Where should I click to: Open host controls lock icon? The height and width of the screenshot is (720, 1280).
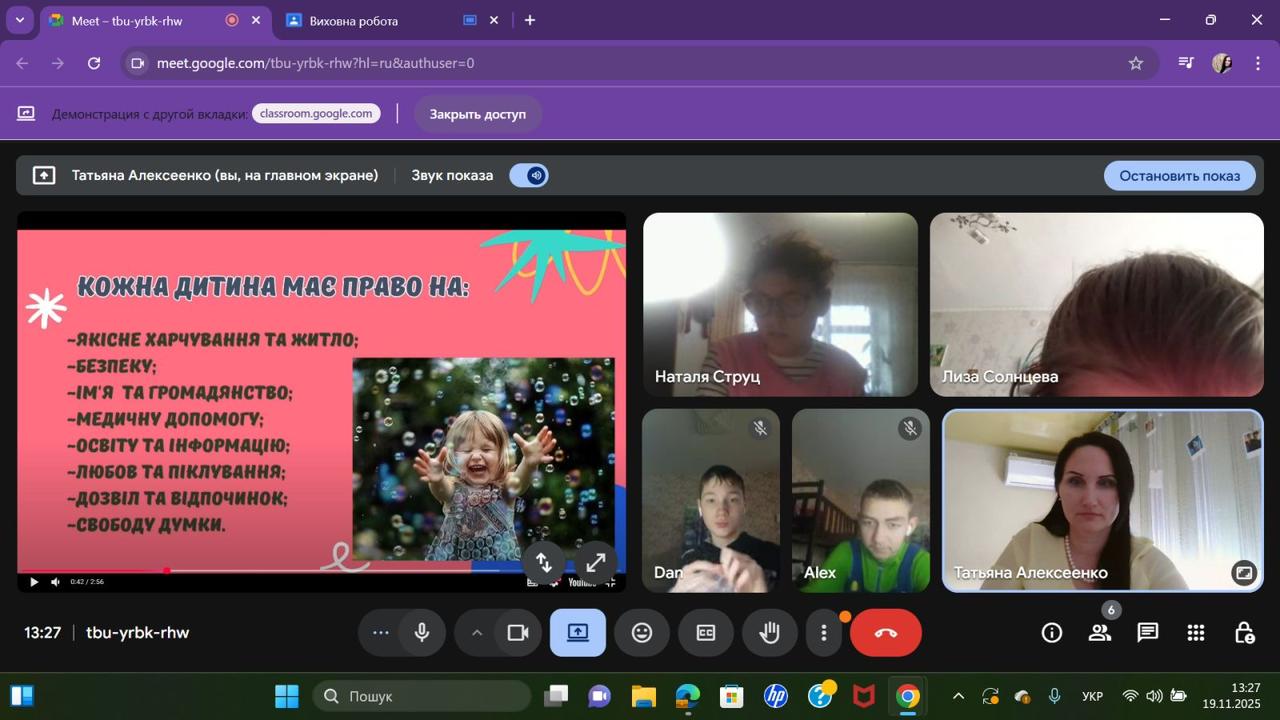click(x=1243, y=632)
